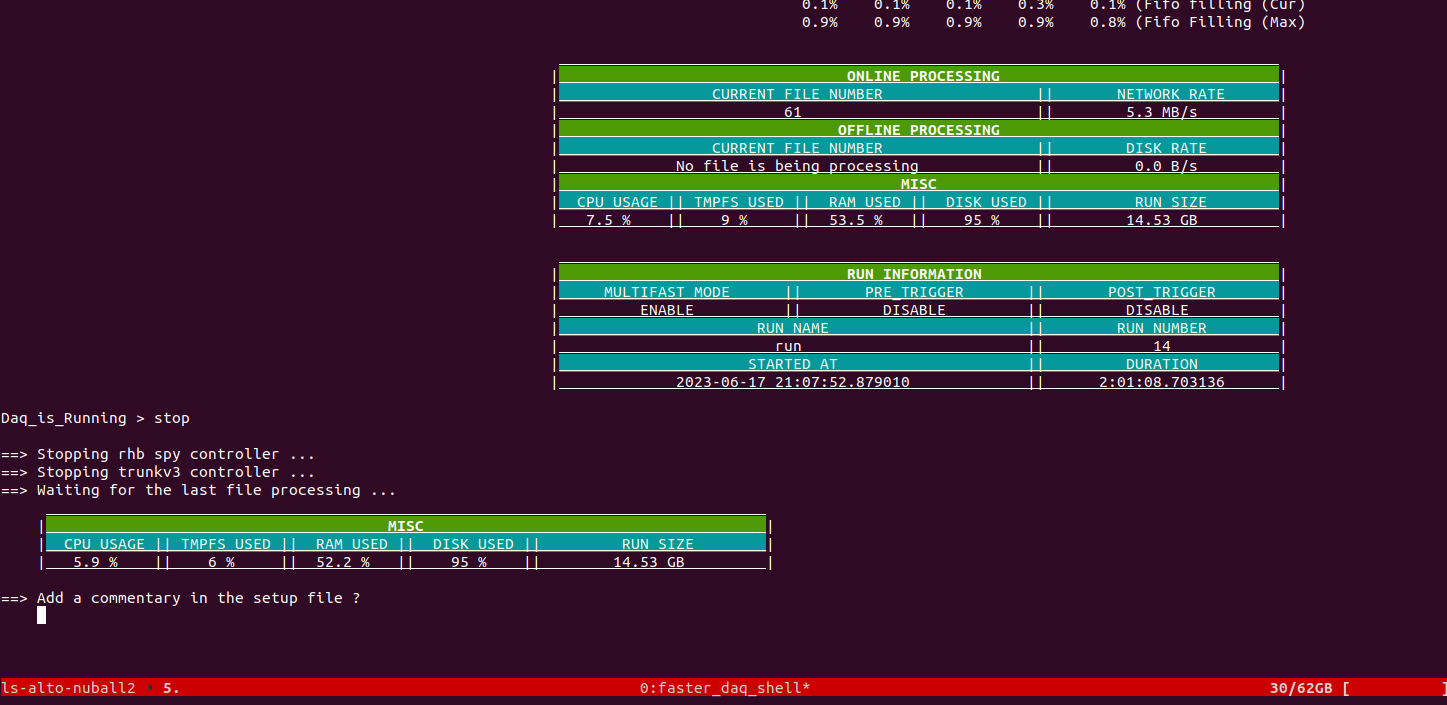Image resolution: width=1447 pixels, height=705 pixels.
Task: Select the 5.3 MB/s network rate value
Action: pos(1161,112)
